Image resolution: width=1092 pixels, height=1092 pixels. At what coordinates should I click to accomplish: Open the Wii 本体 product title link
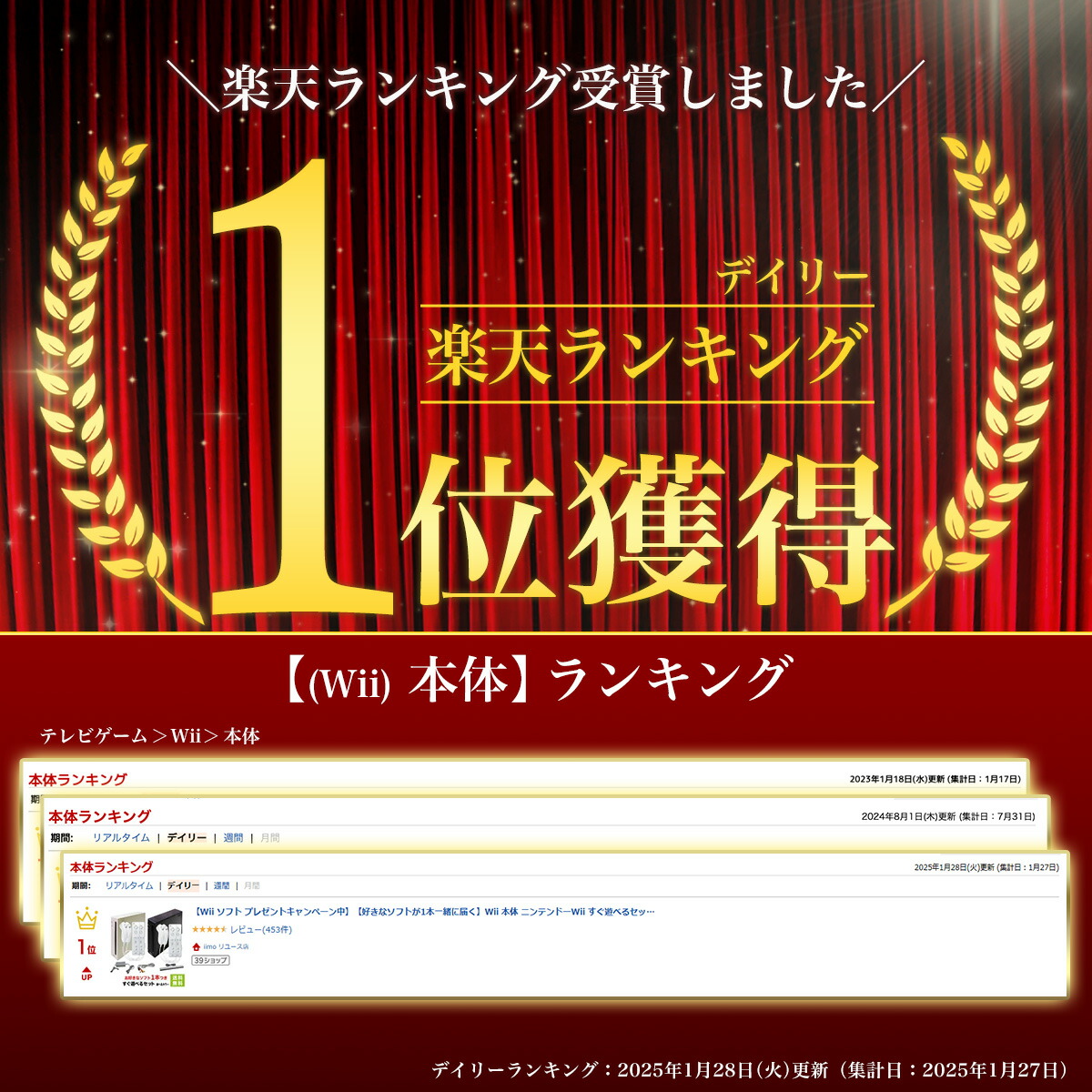tap(425, 912)
